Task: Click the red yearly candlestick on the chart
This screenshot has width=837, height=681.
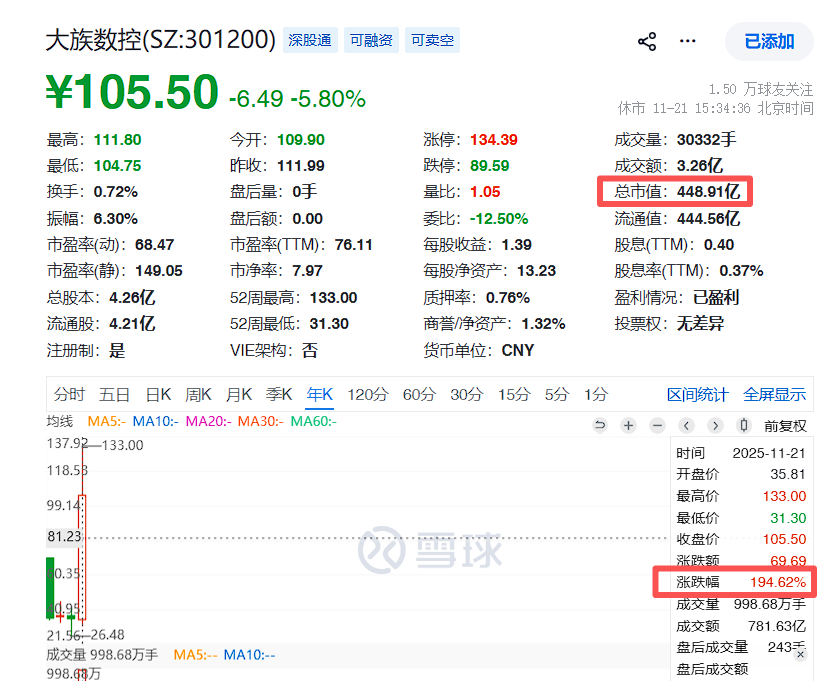Action: pos(82,557)
